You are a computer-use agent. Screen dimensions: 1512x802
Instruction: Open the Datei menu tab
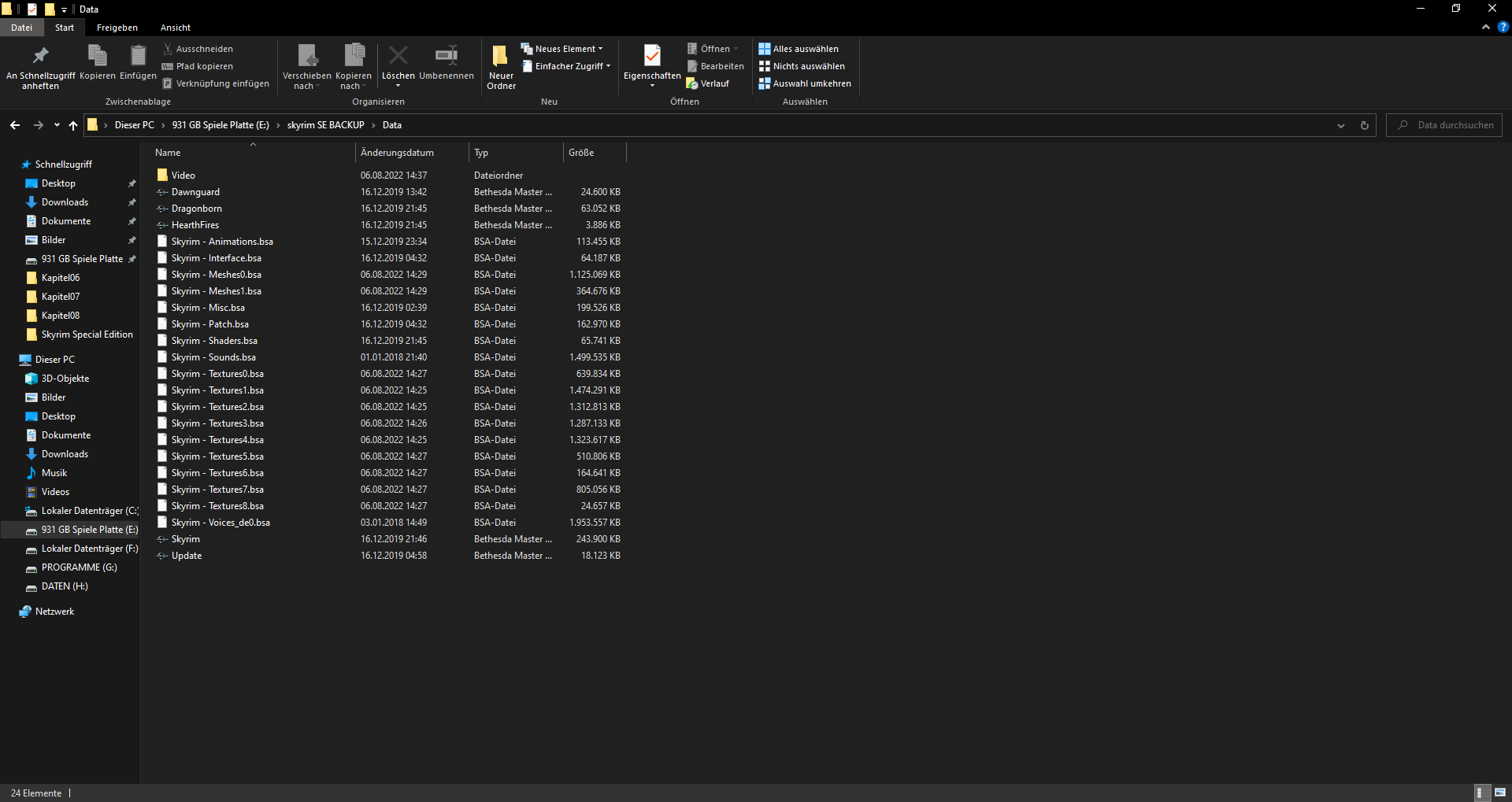[x=21, y=28]
